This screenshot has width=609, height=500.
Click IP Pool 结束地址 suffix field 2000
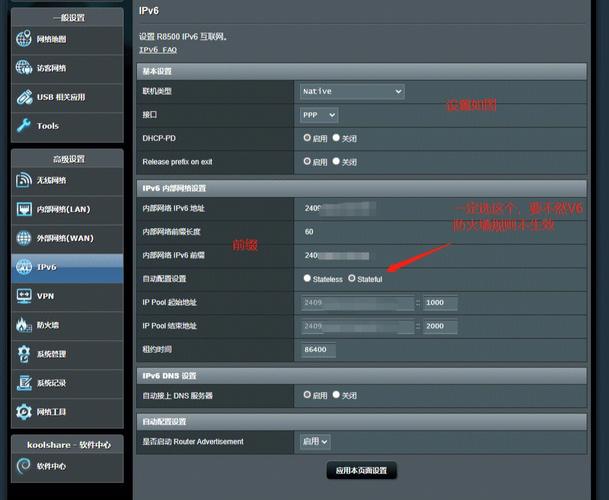click(440, 326)
